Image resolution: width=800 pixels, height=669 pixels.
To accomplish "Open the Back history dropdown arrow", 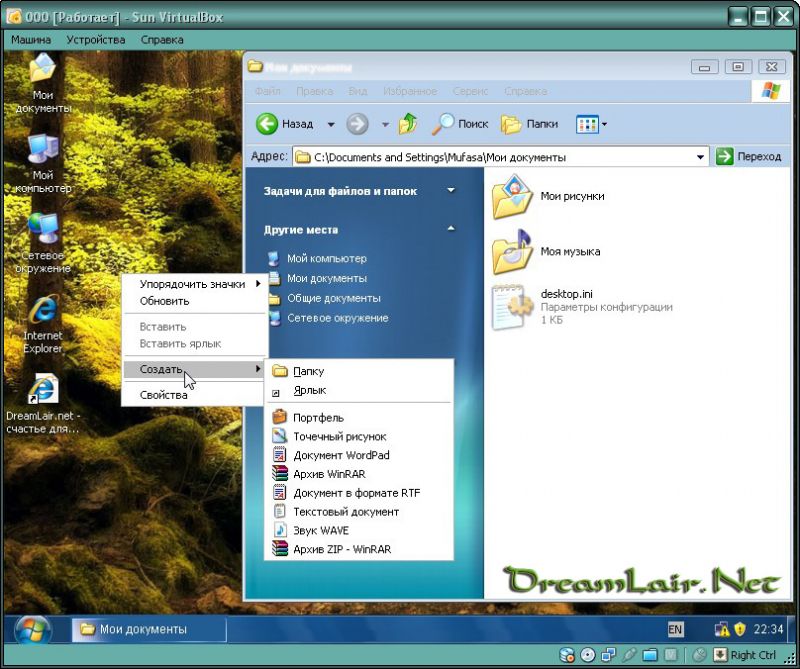I will pyautogui.click(x=331, y=124).
